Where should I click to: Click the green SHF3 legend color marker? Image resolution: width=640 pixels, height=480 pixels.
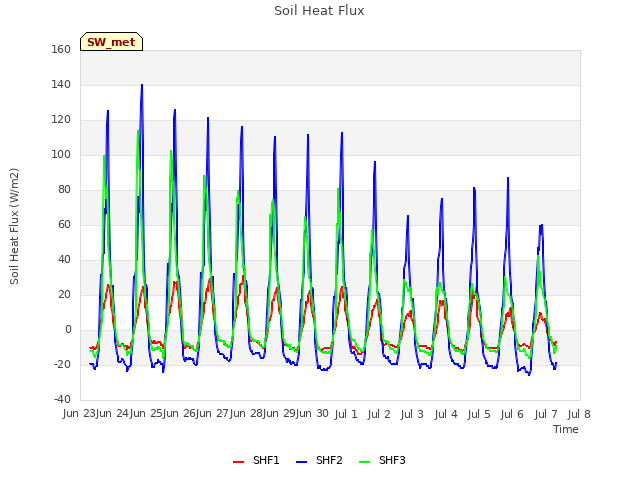click(x=364, y=462)
